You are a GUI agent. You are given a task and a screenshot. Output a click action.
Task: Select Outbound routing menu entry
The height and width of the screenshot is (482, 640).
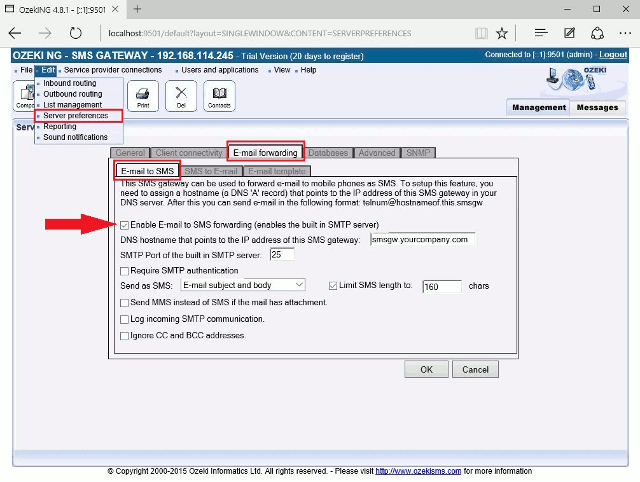tap(73, 94)
